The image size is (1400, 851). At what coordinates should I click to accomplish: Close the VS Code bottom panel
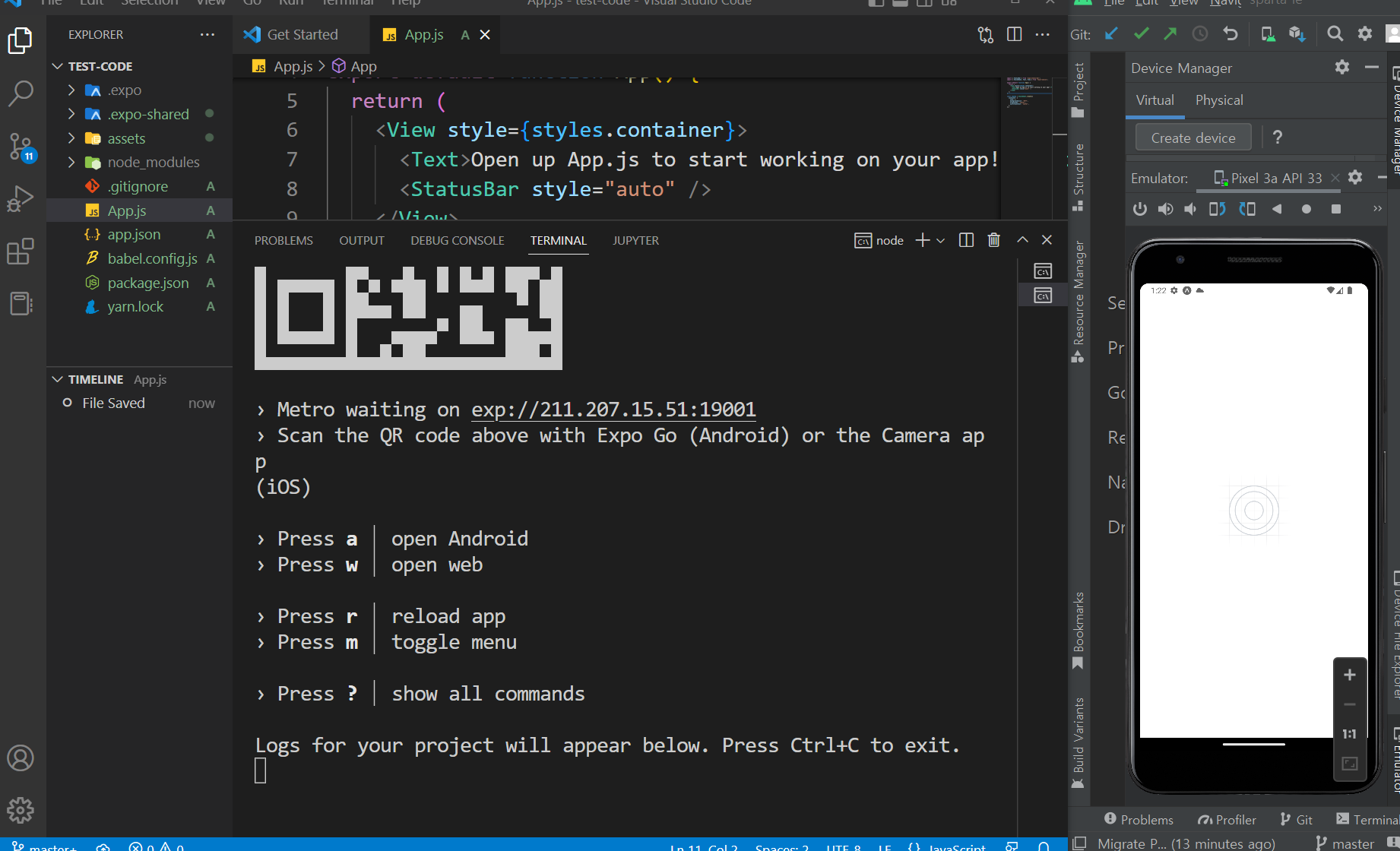[1047, 240]
